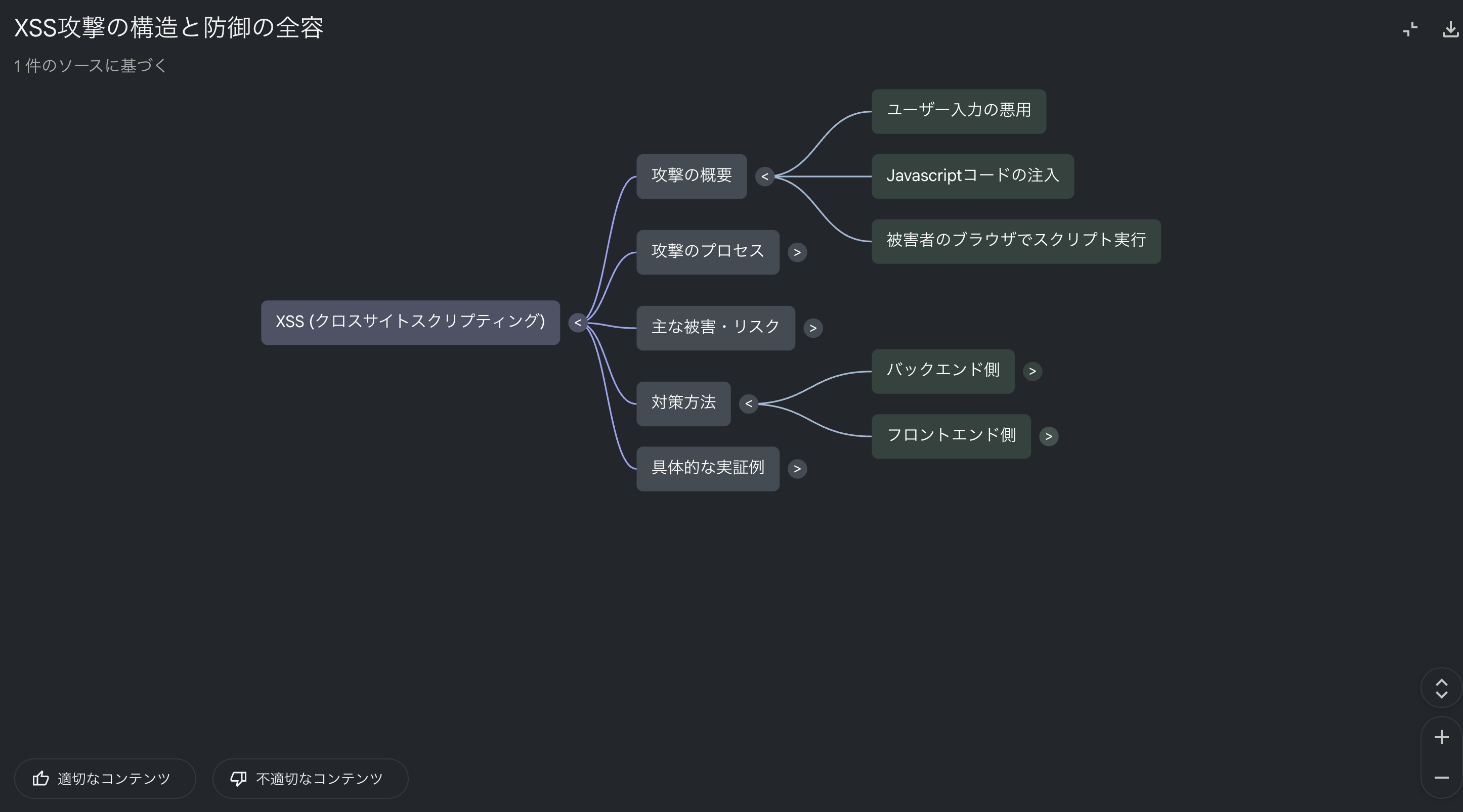Select 被害者のブラウザでスクリプト実行 node
The height and width of the screenshot is (812, 1463).
[1015, 241]
